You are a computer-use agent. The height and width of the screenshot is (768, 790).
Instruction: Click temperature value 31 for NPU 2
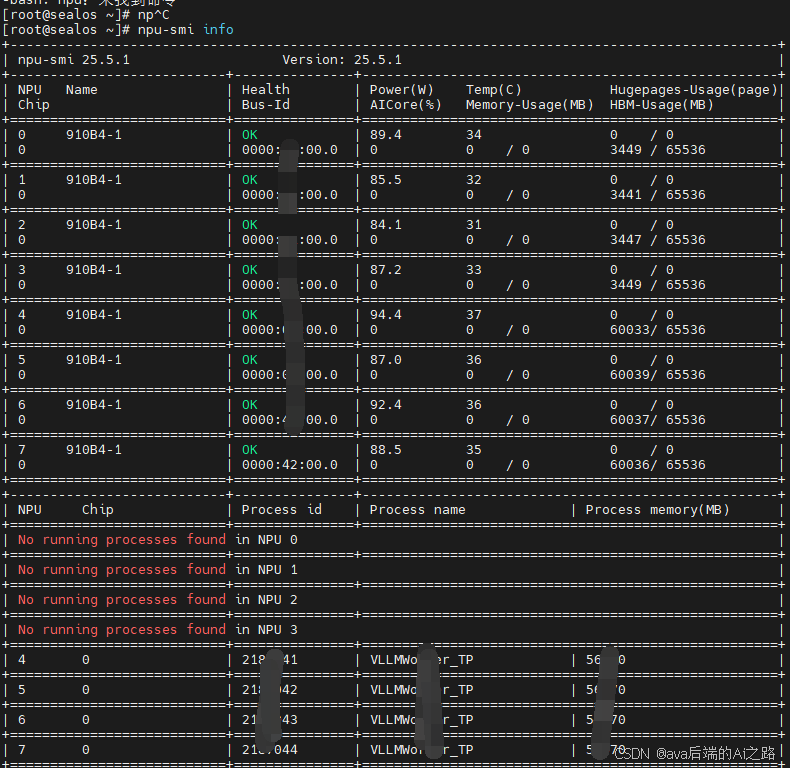pos(474,225)
